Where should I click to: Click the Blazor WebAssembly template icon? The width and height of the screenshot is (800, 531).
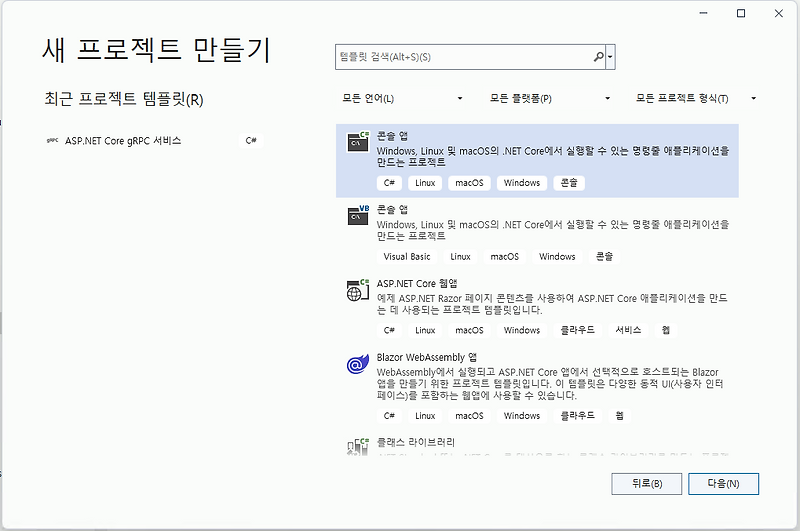click(x=358, y=364)
